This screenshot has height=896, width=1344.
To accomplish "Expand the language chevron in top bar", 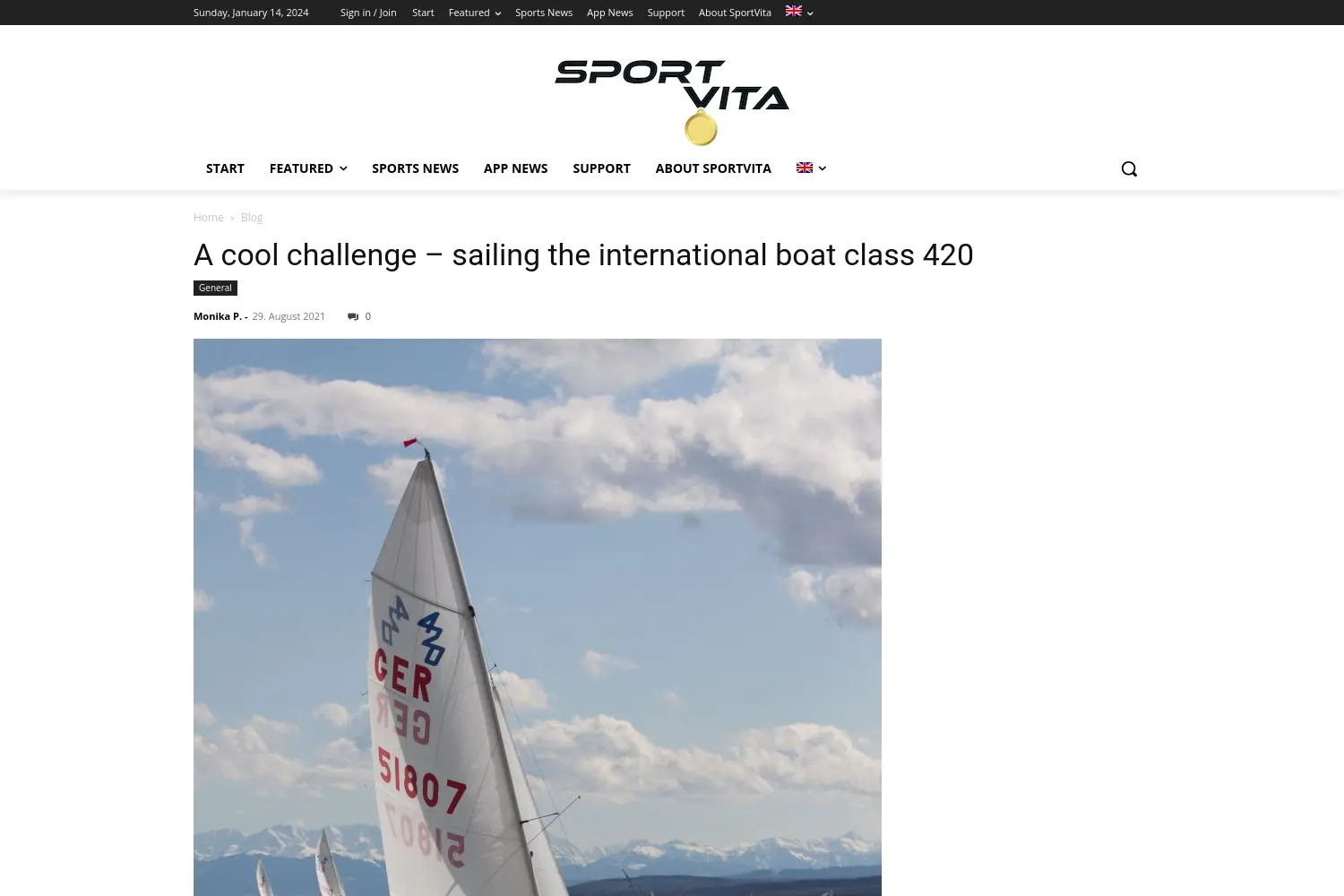I will 810,13.
